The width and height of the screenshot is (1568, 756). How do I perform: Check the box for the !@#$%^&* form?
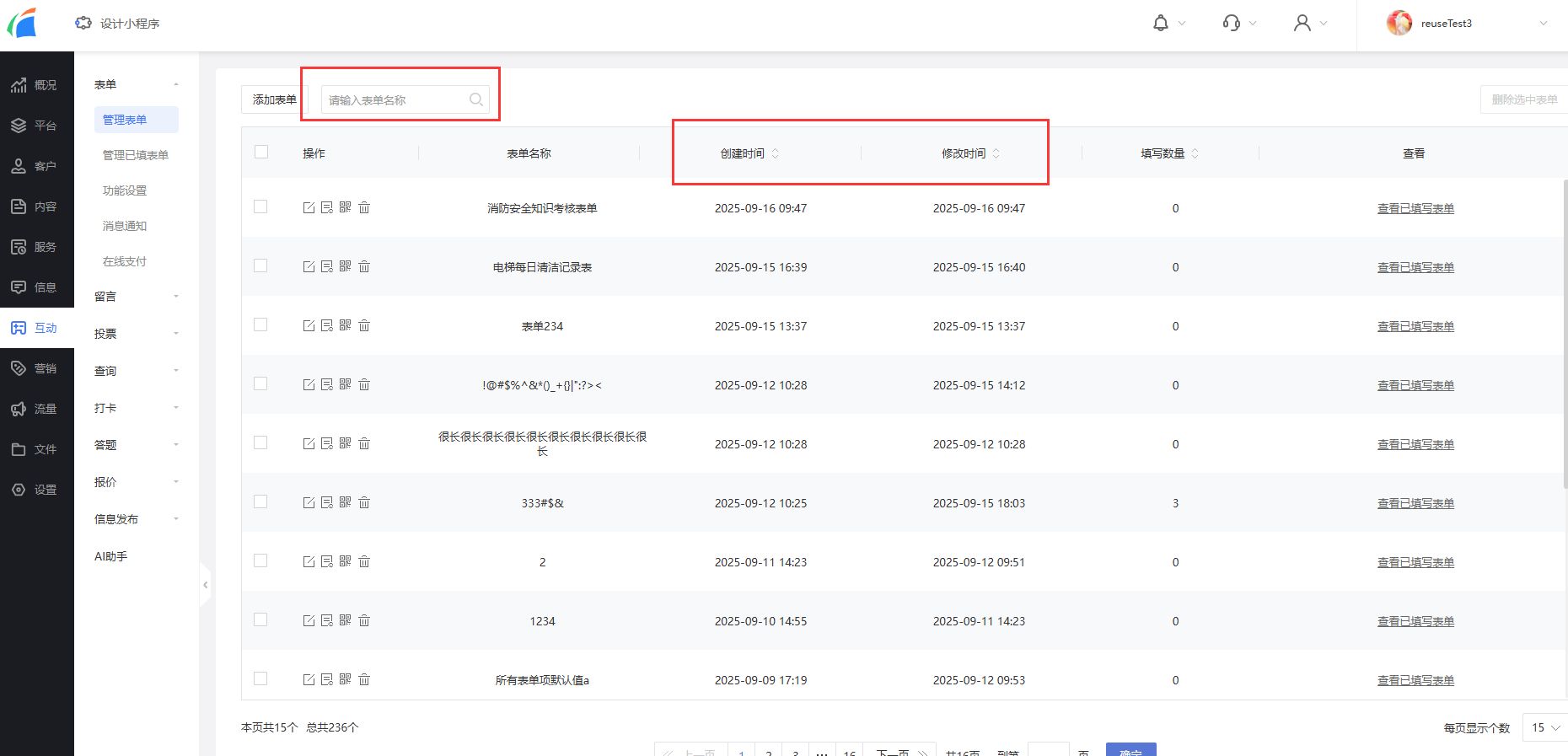tap(260, 383)
